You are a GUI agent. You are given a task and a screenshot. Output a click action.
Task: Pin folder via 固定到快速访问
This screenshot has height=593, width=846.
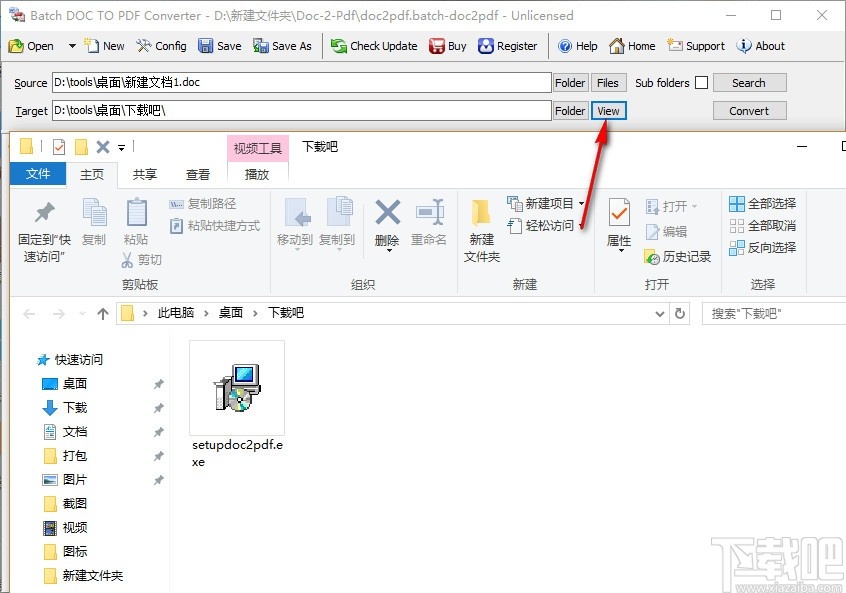point(44,233)
